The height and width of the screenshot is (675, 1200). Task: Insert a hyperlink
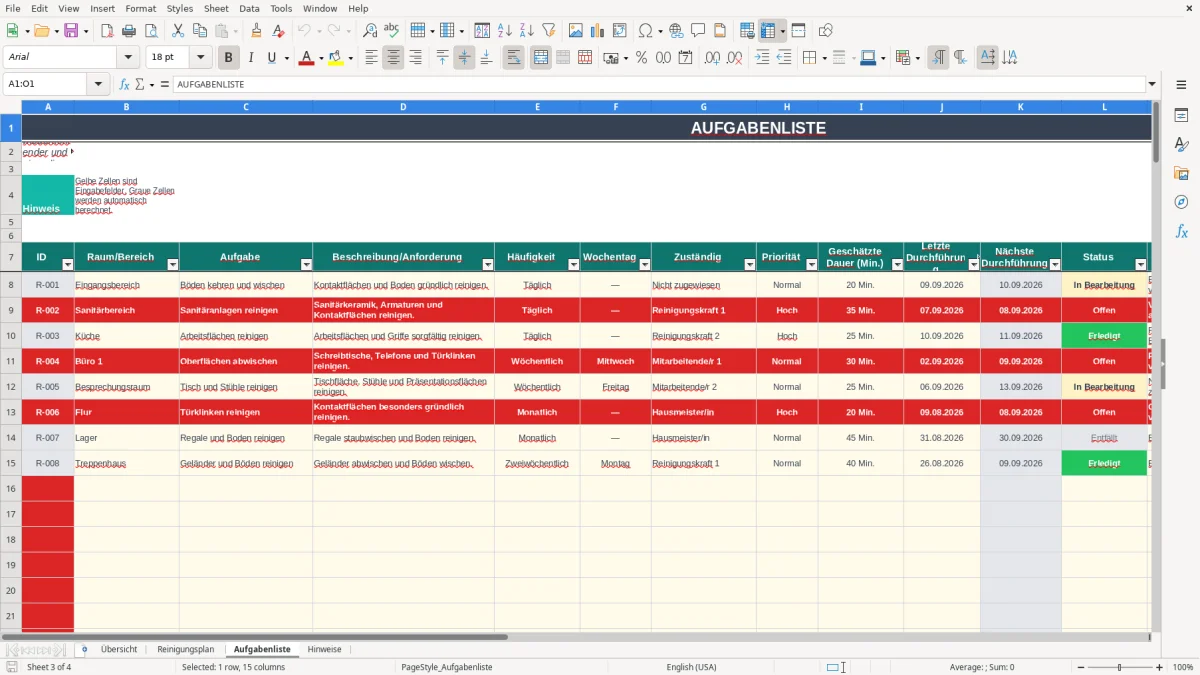(676, 31)
